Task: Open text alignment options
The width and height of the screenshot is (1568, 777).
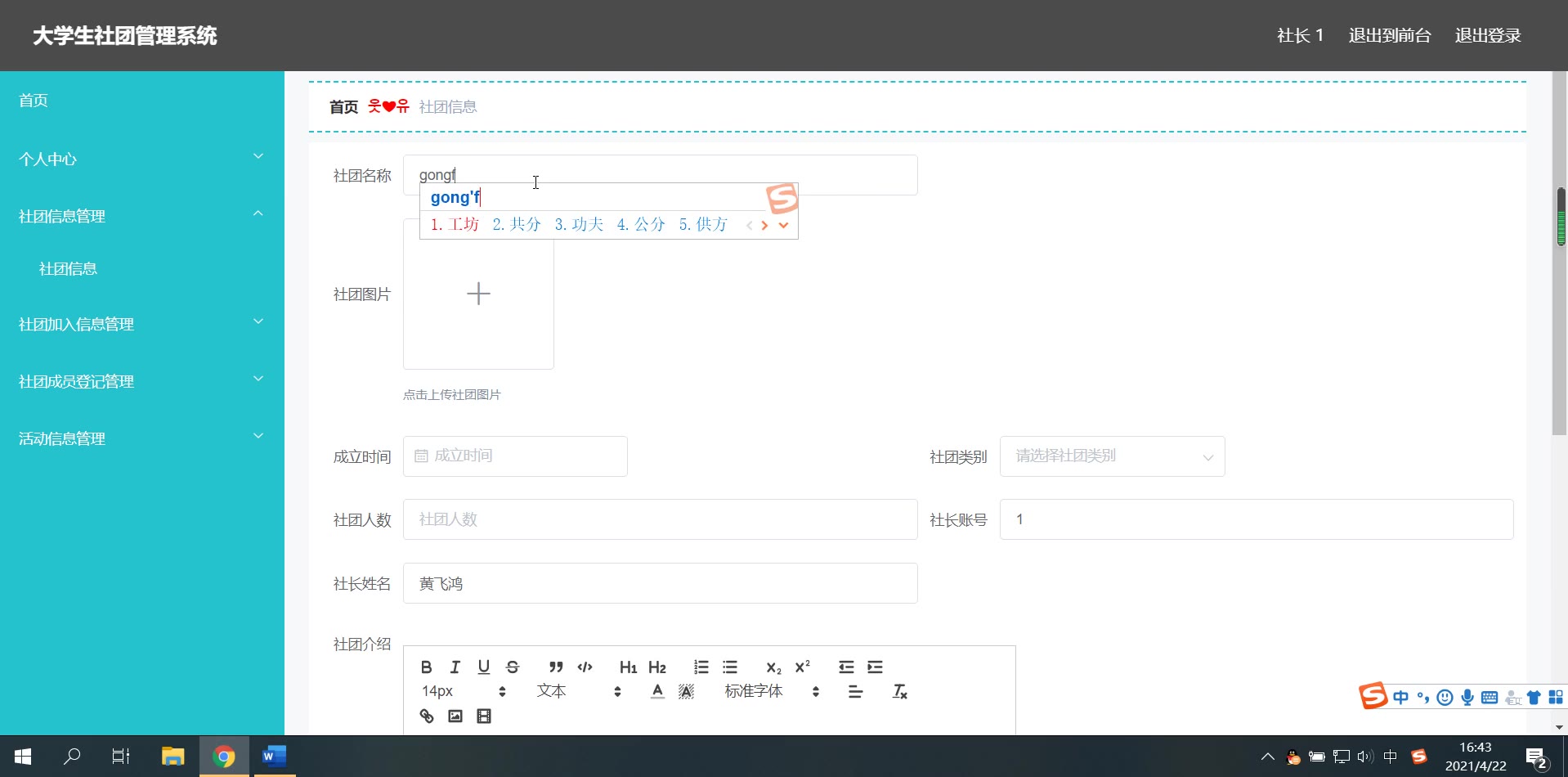Action: (x=855, y=691)
